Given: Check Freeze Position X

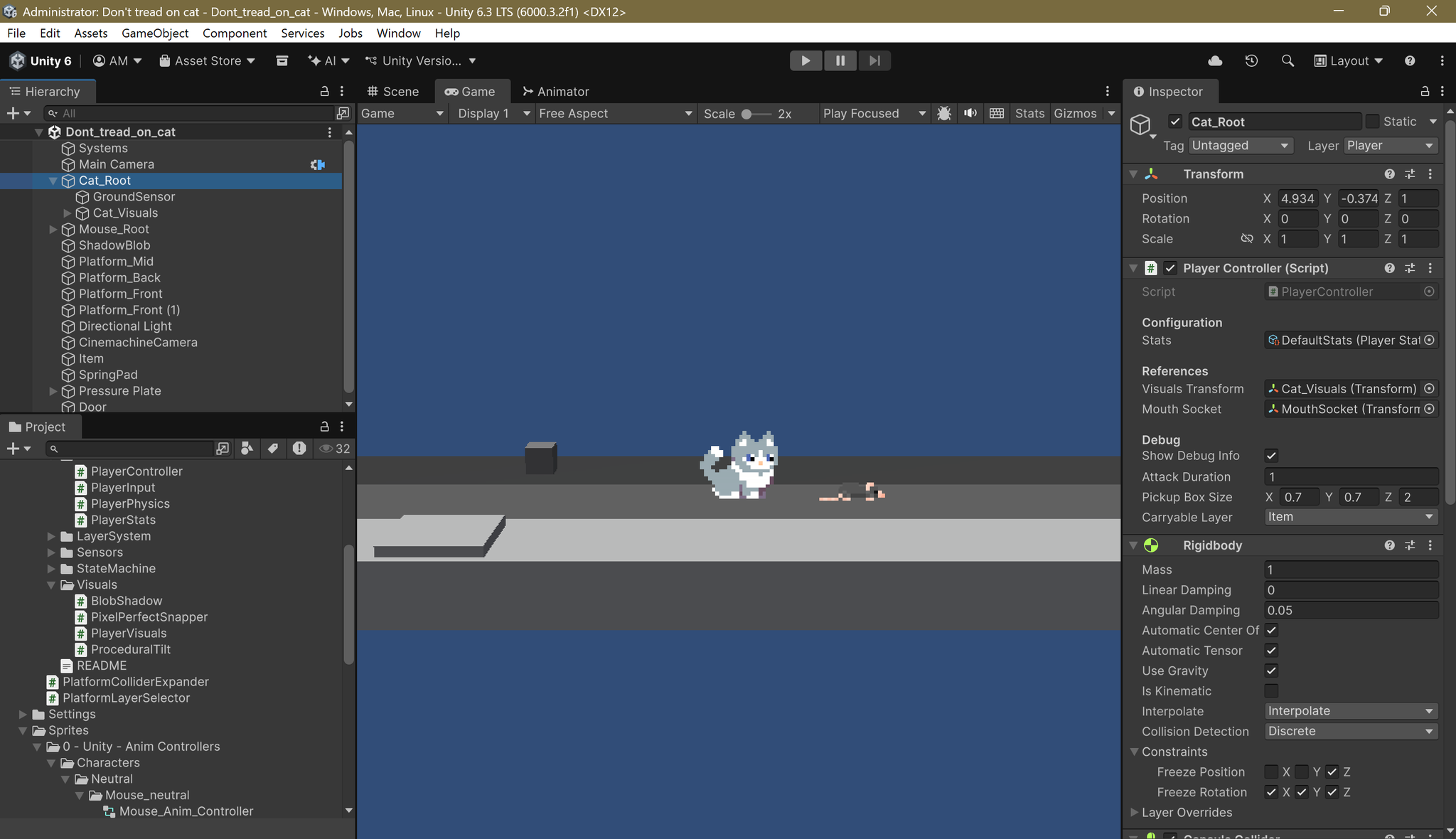Looking at the screenshot, I should point(1271,772).
